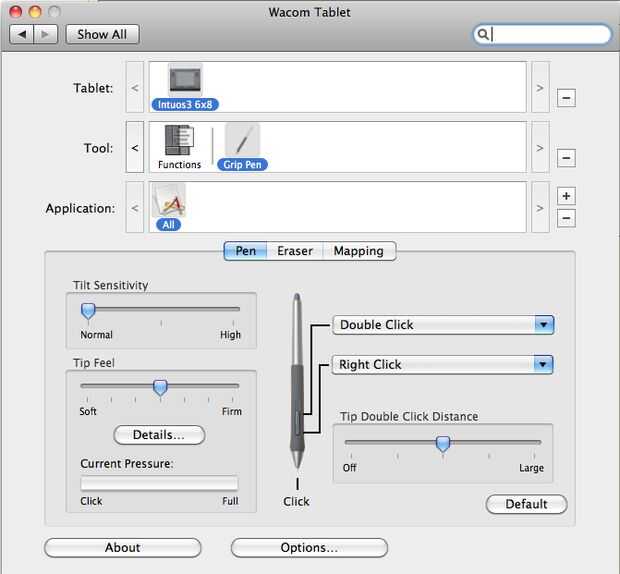This screenshot has height=574, width=620.
Task: Click the Tilt Sensitivity slider handle
Action: 88,311
